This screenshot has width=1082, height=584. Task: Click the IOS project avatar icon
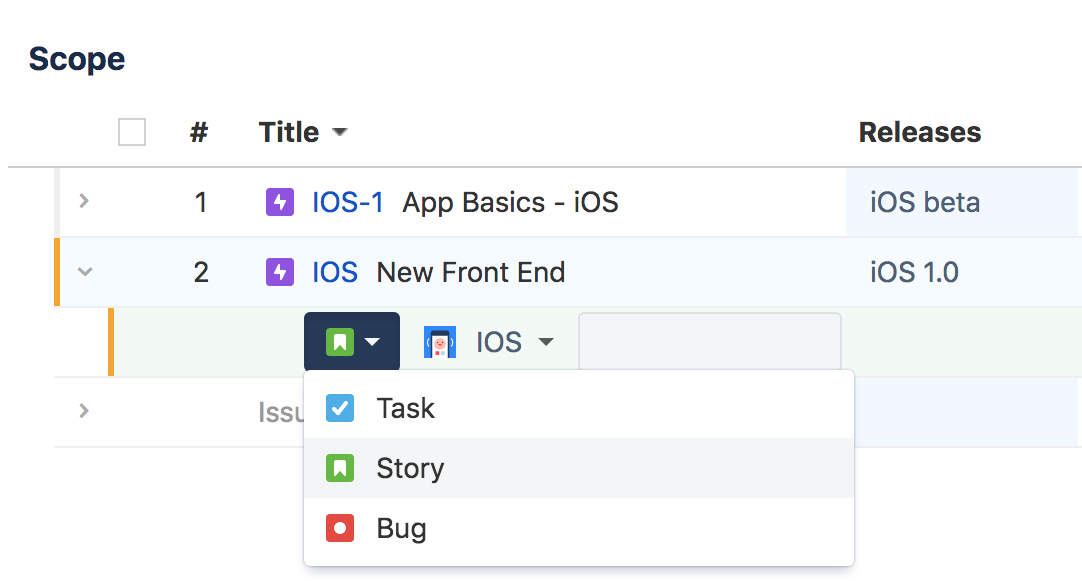(440, 342)
